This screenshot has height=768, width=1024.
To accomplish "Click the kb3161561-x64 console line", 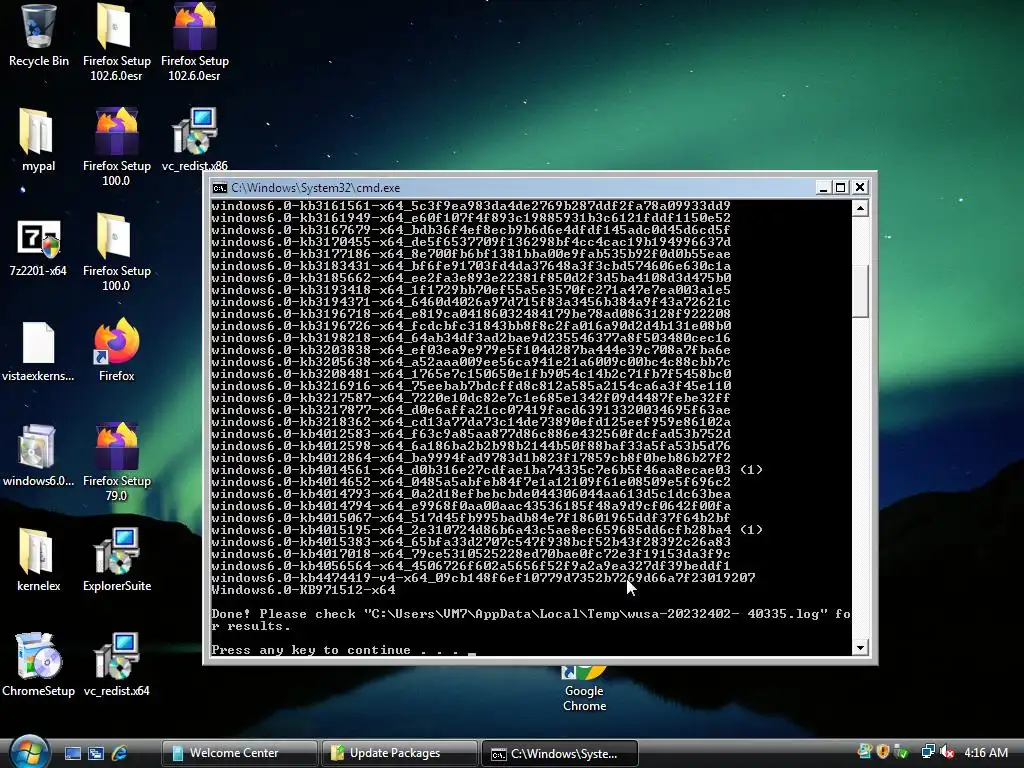I will pyautogui.click(x=471, y=206).
